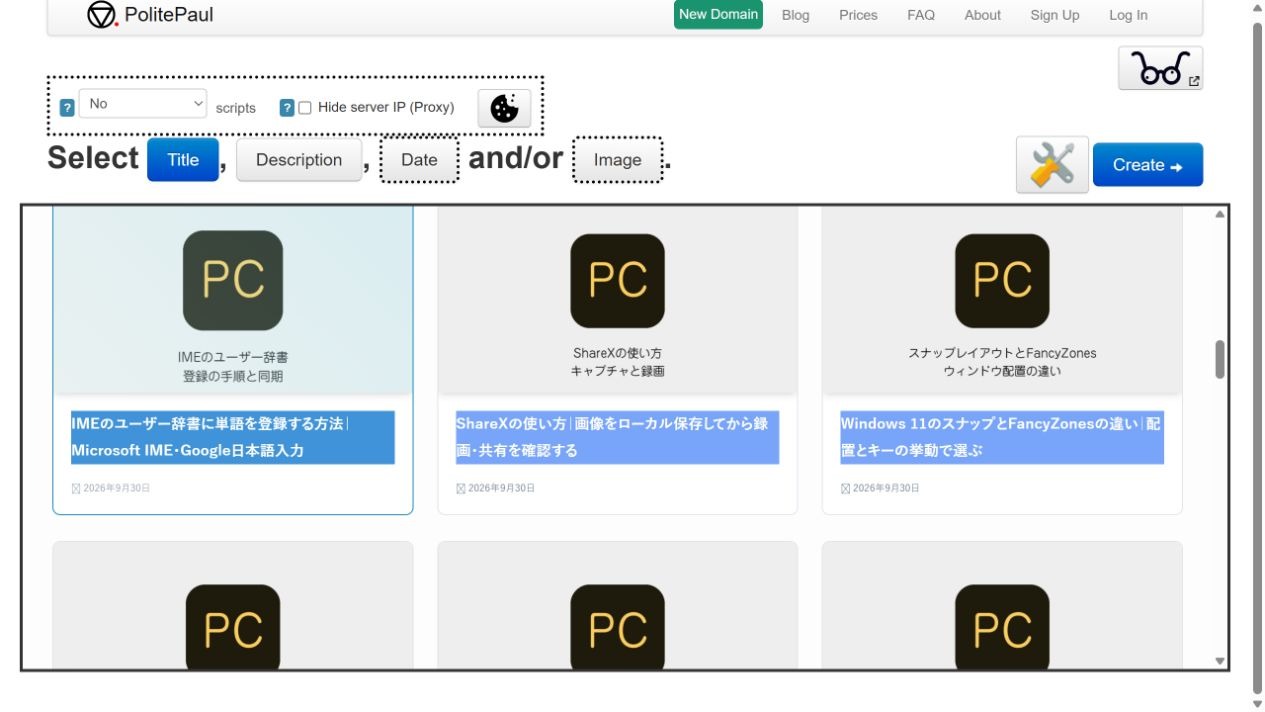The width and height of the screenshot is (1265, 712).
Task: Click the PC icon on FancyZones card
Action: click(1002, 281)
